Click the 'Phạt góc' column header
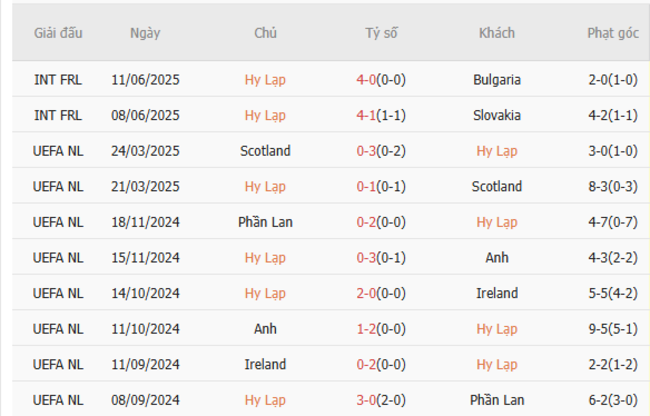This screenshot has height=416, width=650. click(x=612, y=33)
